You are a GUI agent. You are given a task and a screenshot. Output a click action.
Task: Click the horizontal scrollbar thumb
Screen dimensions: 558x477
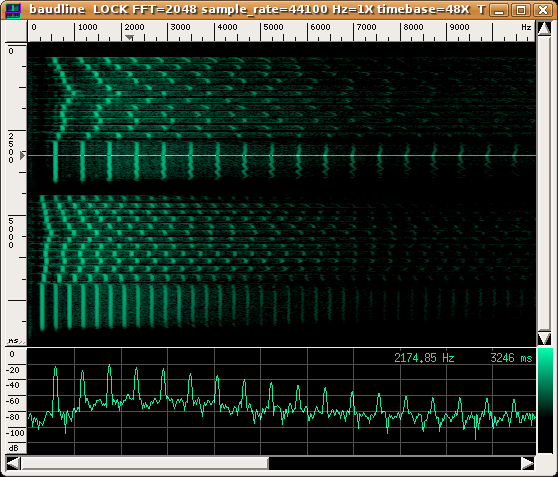(x=145, y=463)
